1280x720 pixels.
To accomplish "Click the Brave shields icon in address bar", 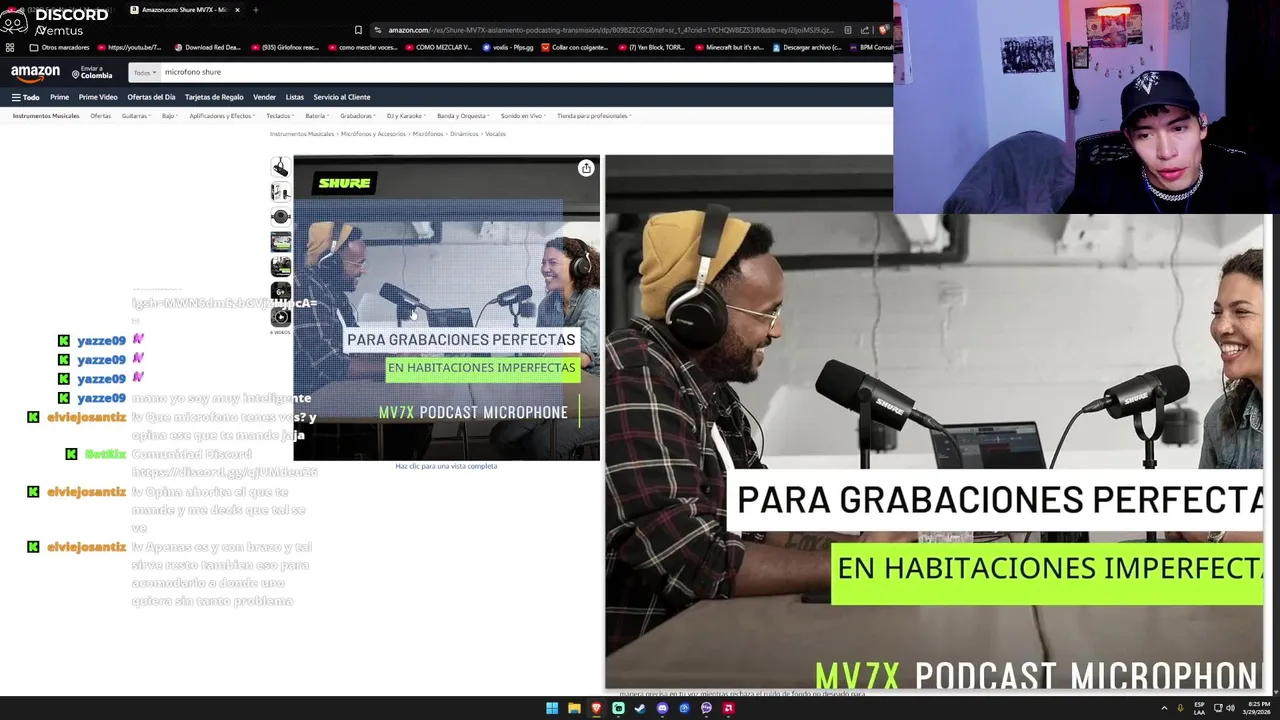I will click(x=883, y=30).
